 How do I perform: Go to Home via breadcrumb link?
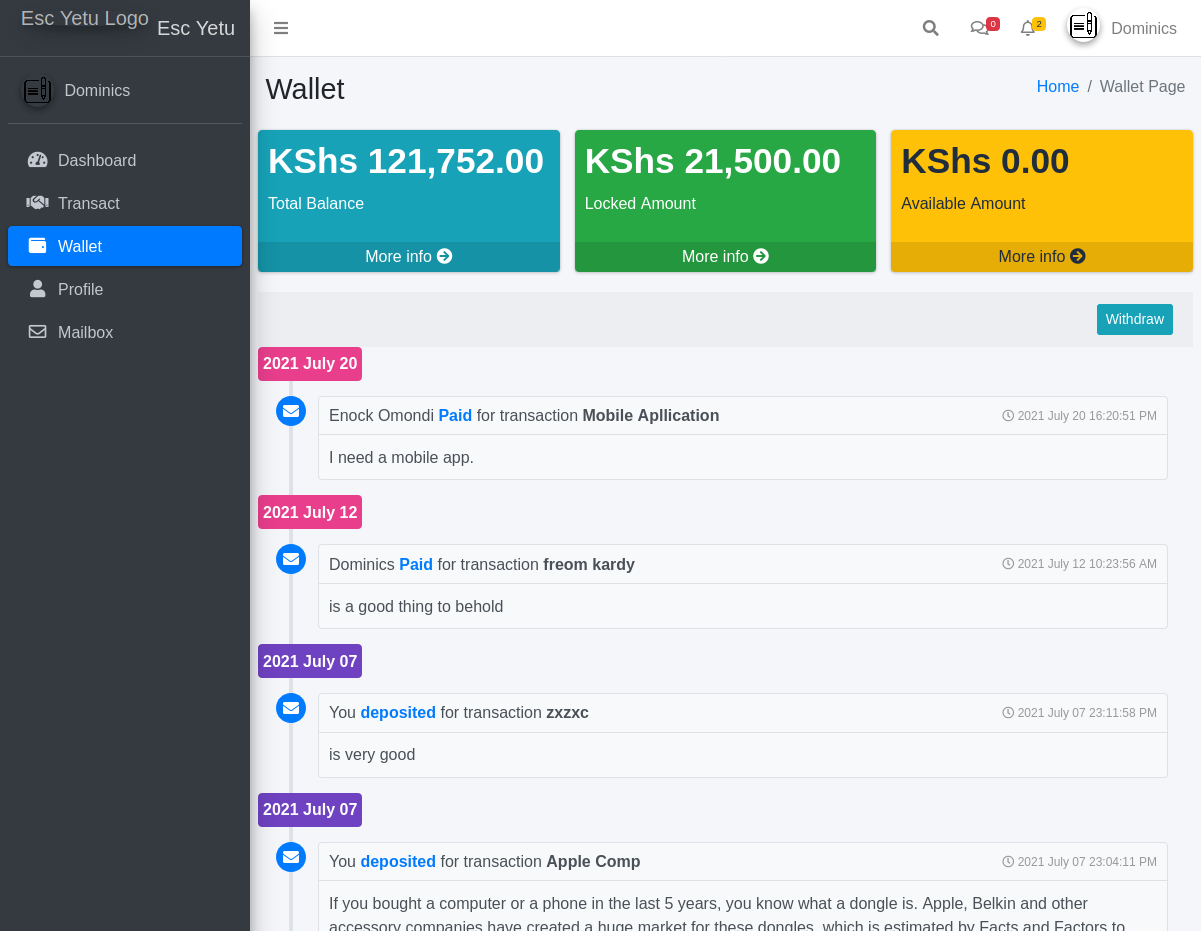click(x=1057, y=87)
